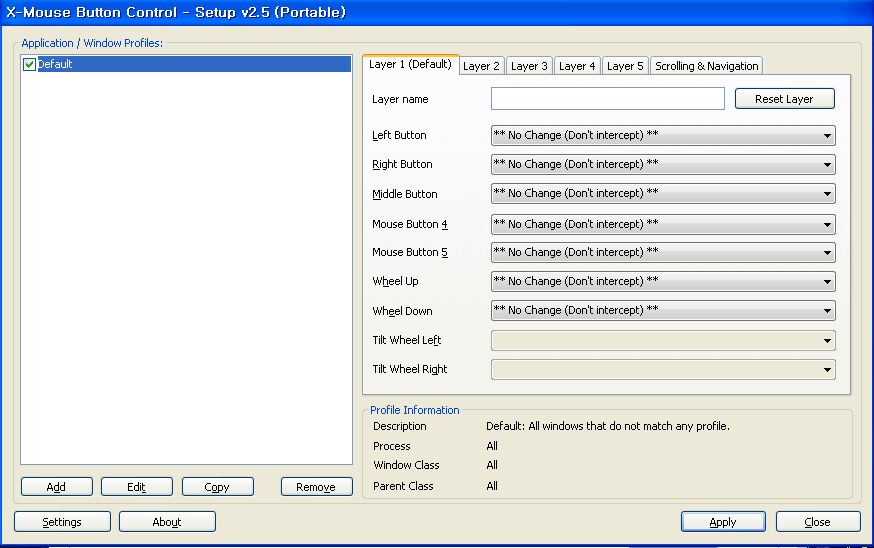Expand the Right Button action dropdown
Image resolution: width=874 pixels, height=548 pixels.
click(x=663, y=164)
